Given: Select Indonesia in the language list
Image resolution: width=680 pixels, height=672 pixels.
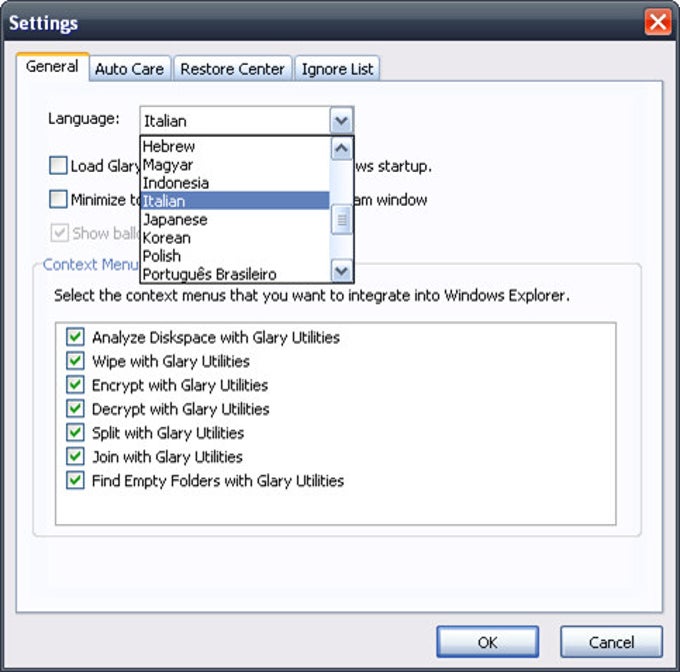Looking at the screenshot, I should click(x=235, y=183).
